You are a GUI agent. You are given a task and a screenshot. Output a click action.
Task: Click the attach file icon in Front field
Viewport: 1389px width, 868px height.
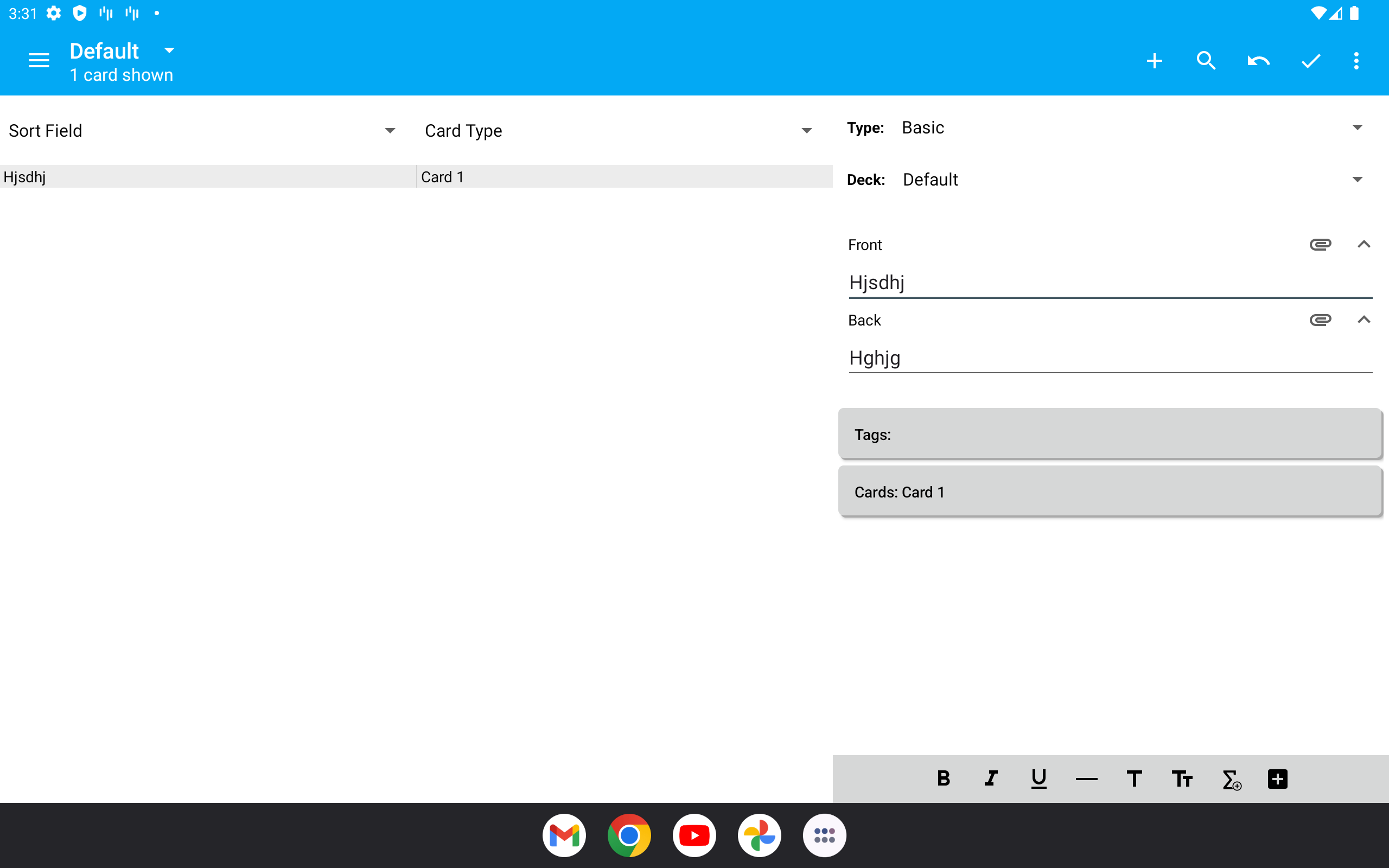[x=1320, y=244]
